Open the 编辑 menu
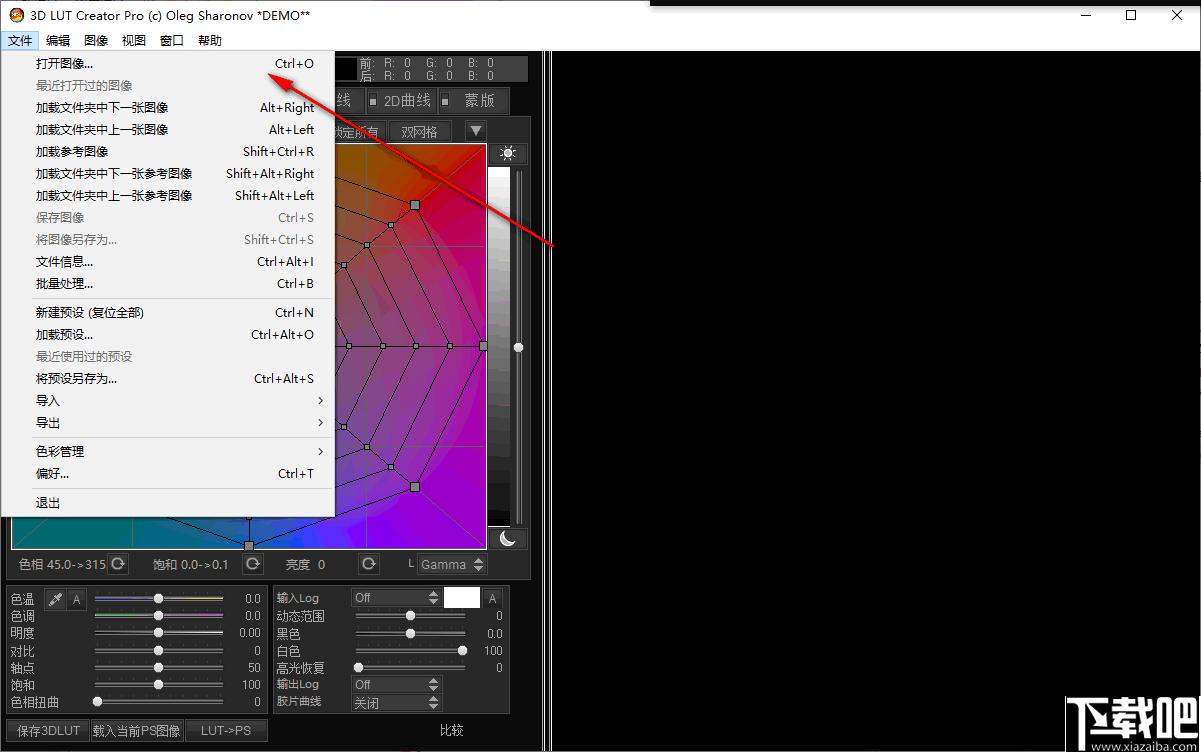Image resolution: width=1201 pixels, height=752 pixels. [58, 40]
